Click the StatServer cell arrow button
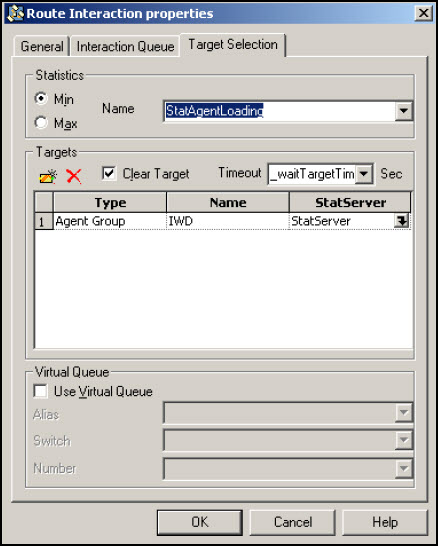Image resolution: width=438 pixels, height=546 pixels. [x=401, y=221]
